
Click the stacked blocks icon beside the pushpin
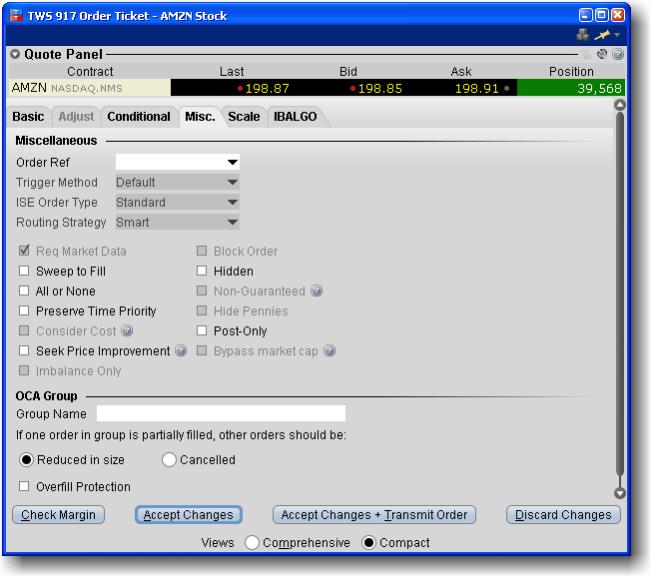click(x=584, y=35)
